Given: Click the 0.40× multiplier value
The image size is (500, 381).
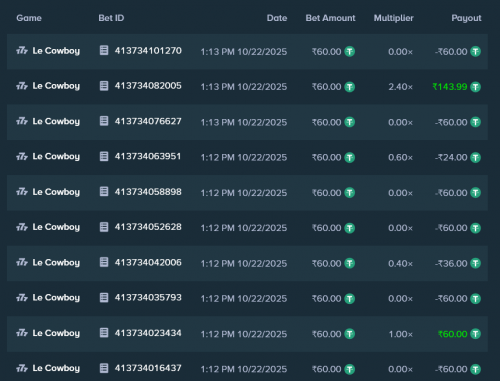Looking at the screenshot, I should [x=400, y=263].
